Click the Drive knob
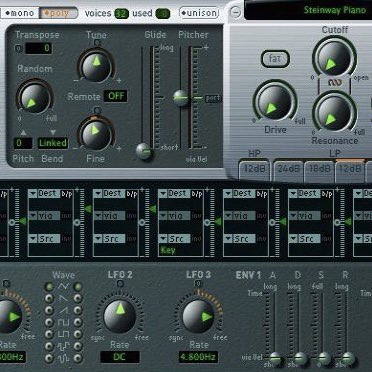372x372 pixels. pos(275,101)
